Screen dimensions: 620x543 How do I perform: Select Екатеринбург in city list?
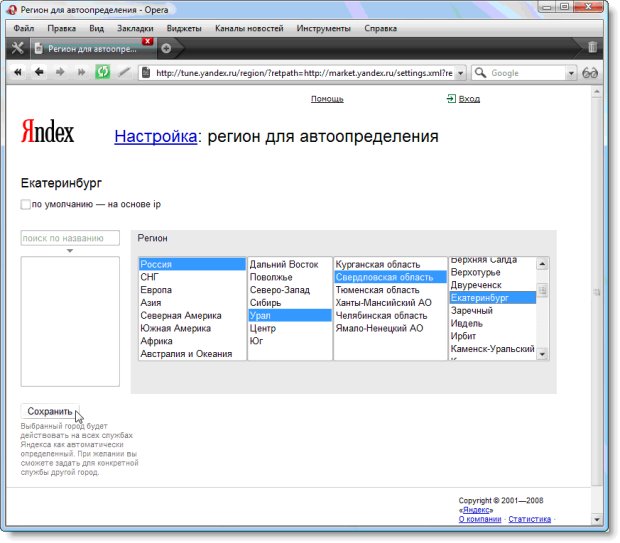coord(493,298)
